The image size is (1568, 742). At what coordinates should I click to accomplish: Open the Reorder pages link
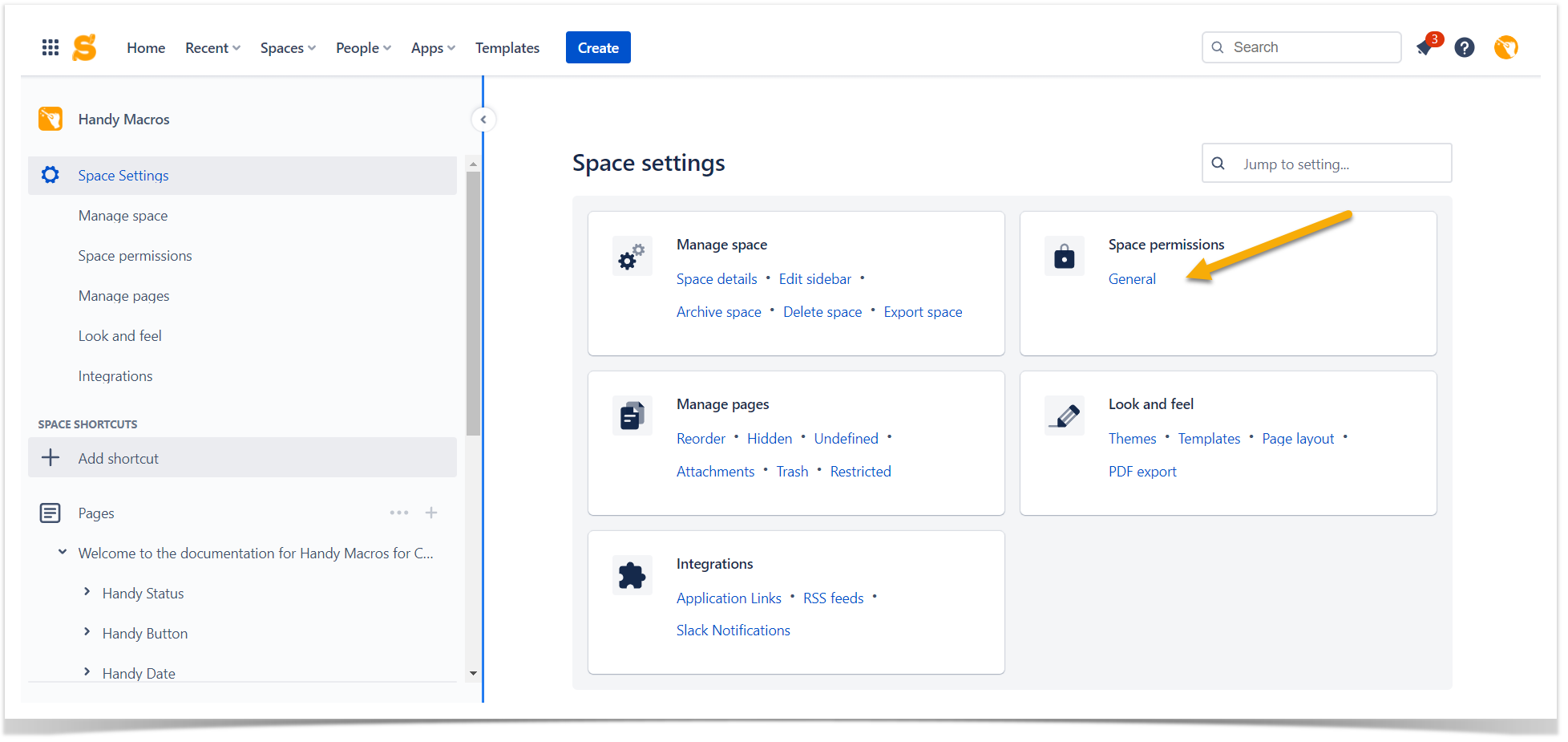[x=701, y=439]
